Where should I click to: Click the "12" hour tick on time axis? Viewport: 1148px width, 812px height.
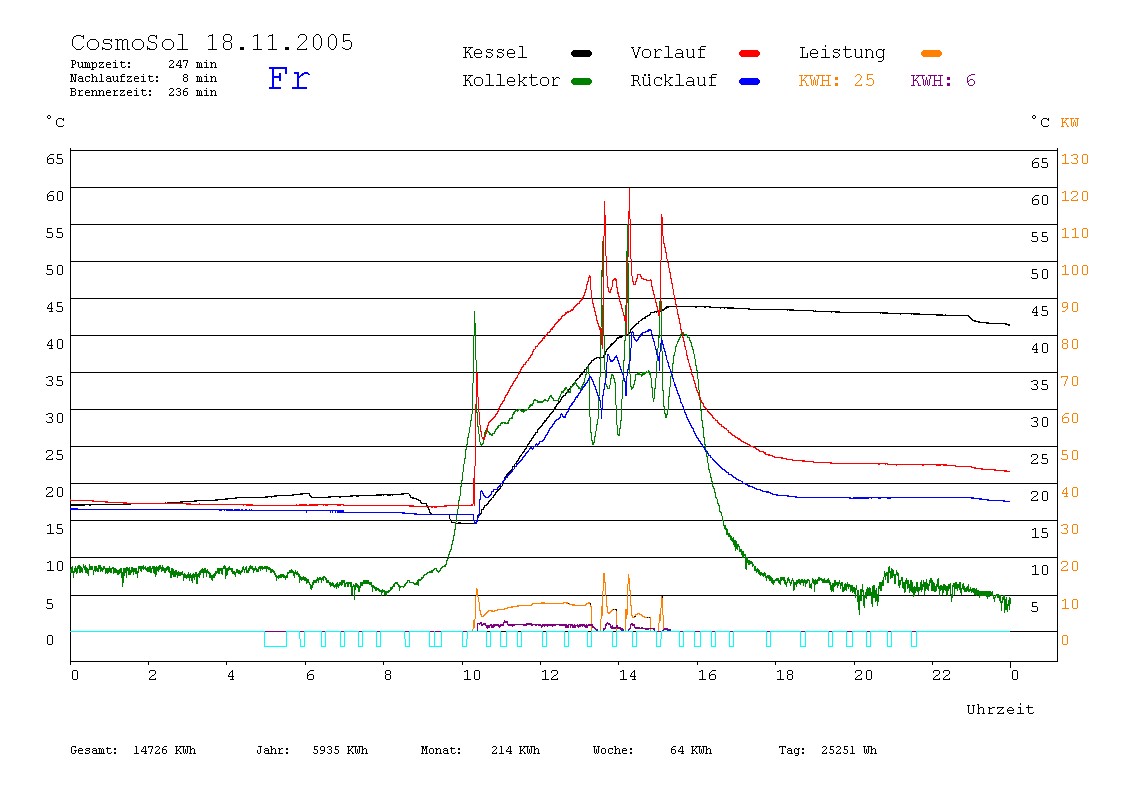[550, 675]
